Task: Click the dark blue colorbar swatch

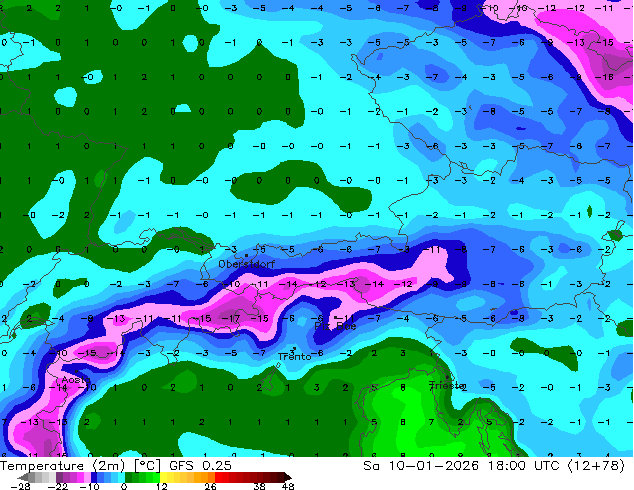Action: point(94,477)
